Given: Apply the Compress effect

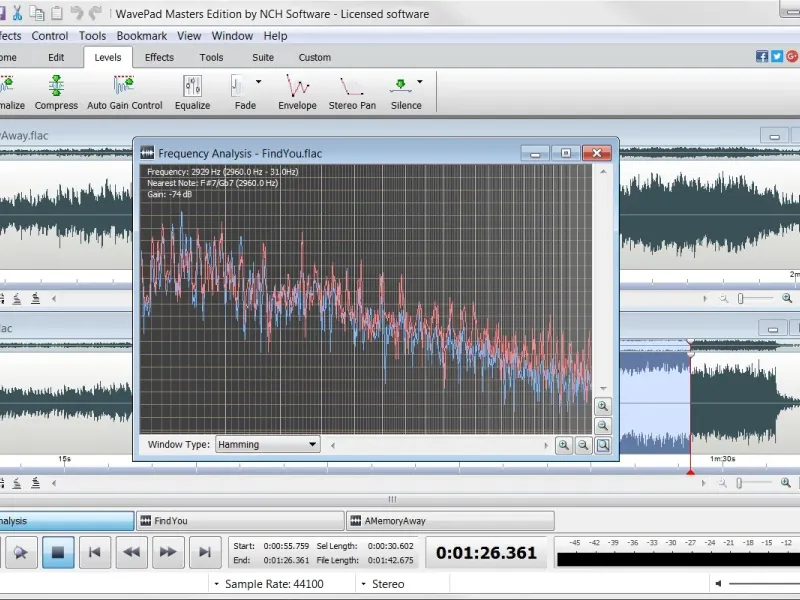Looking at the screenshot, I should tap(56, 92).
